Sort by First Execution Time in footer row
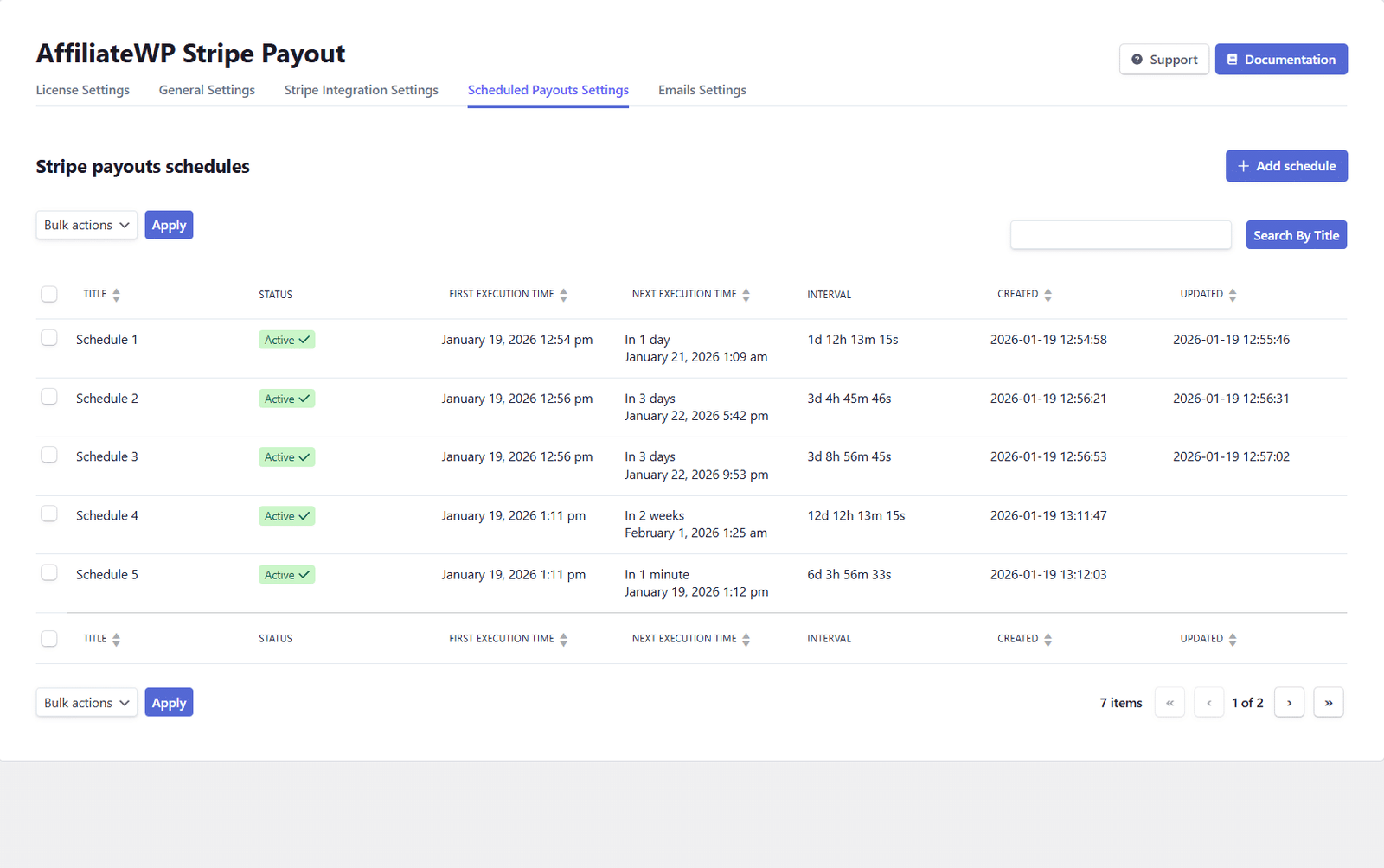Screen dimensions: 1384x868 [563, 640]
